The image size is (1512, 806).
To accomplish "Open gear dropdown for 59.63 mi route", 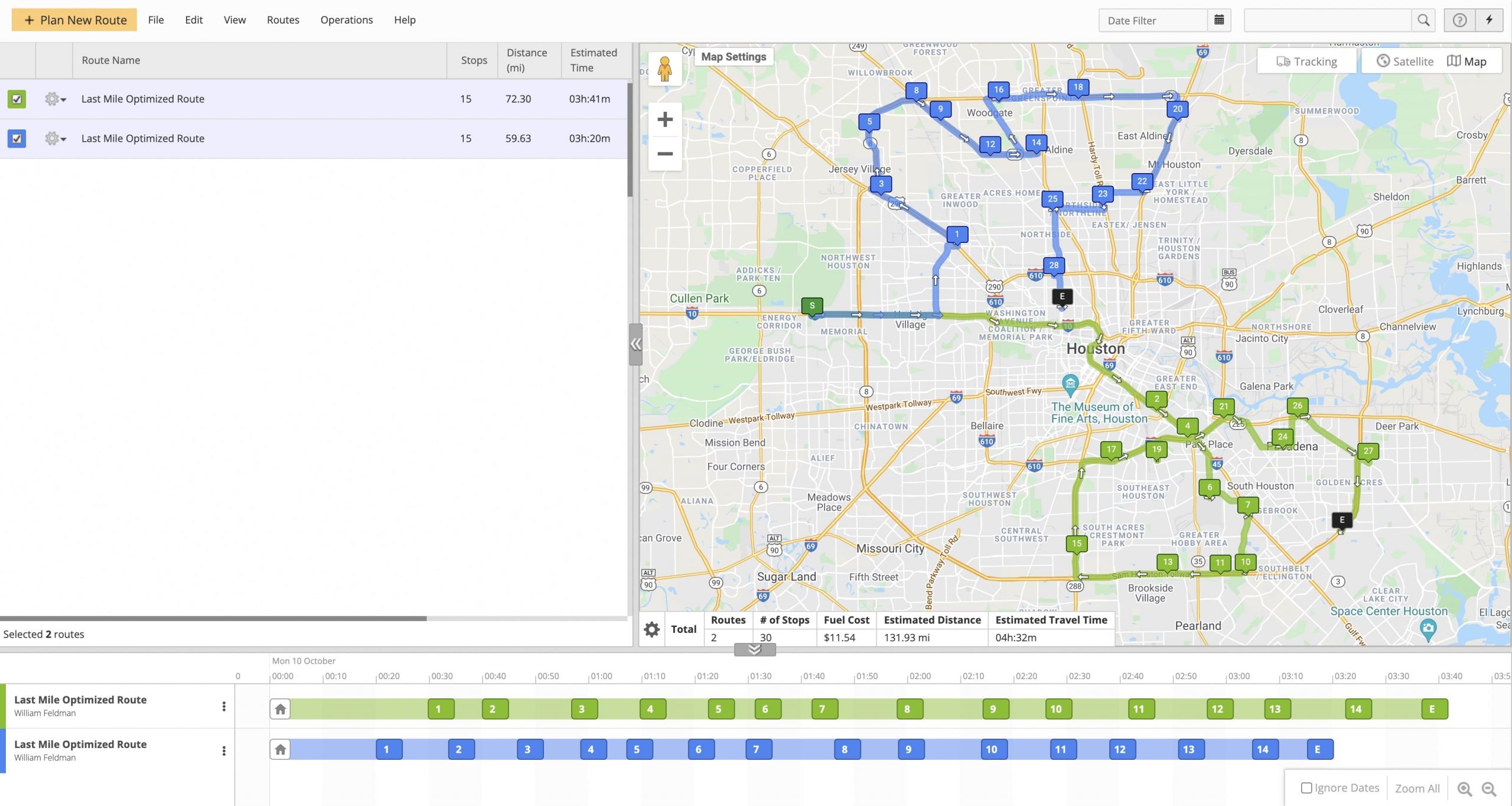I will click(x=55, y=139).
